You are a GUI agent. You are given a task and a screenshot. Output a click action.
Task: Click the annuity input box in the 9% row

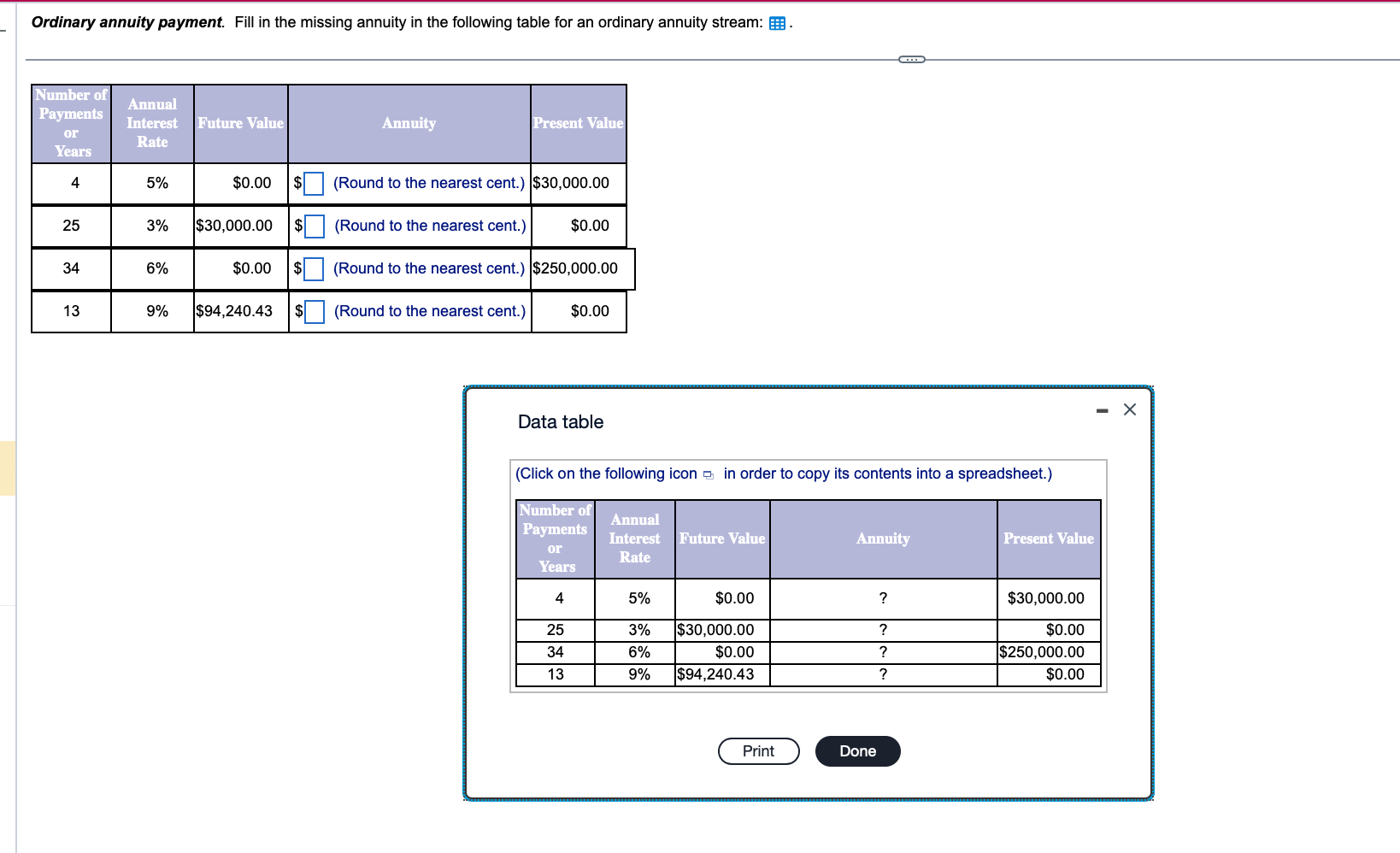(x=314, y=311)
